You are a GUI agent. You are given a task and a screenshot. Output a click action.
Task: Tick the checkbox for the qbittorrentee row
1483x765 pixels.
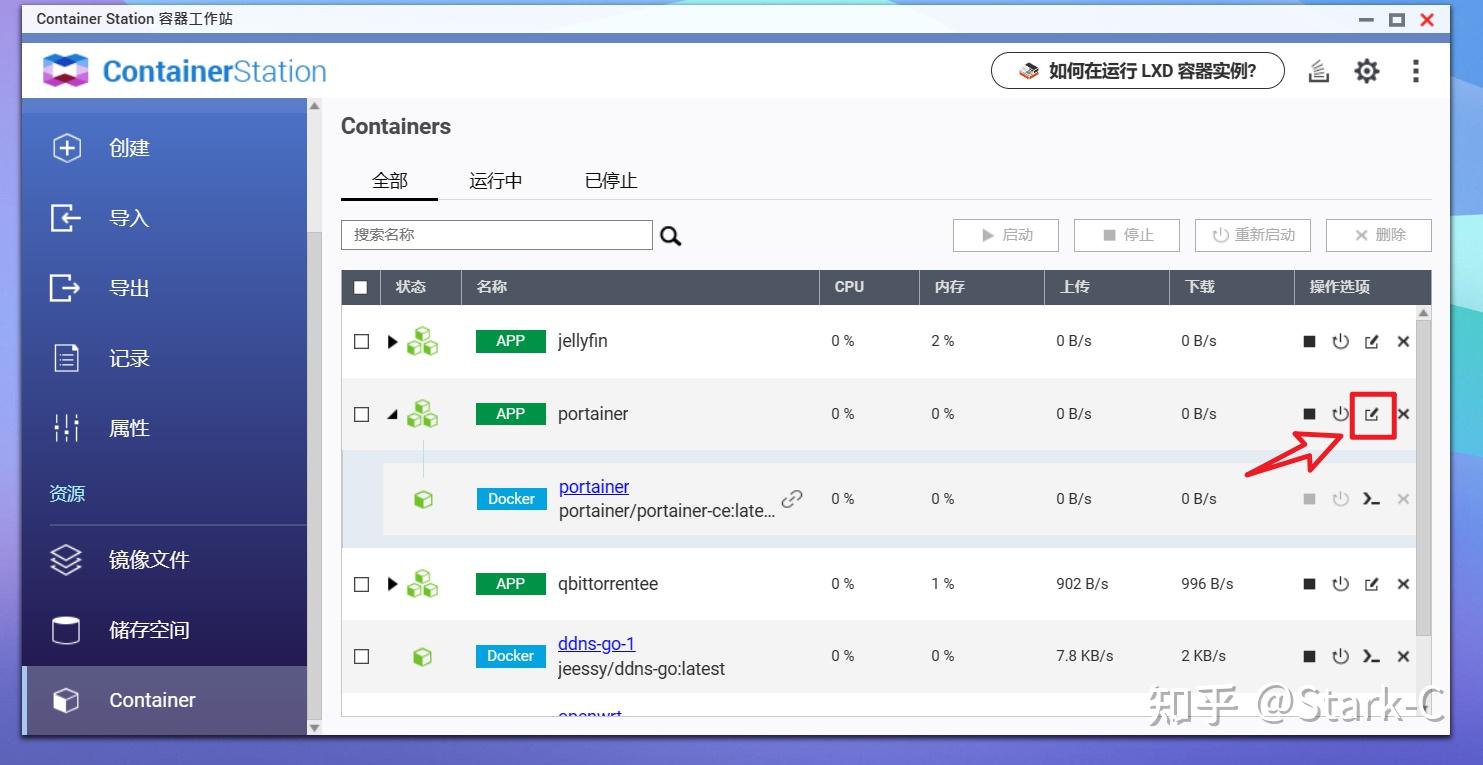click(361, 583)
